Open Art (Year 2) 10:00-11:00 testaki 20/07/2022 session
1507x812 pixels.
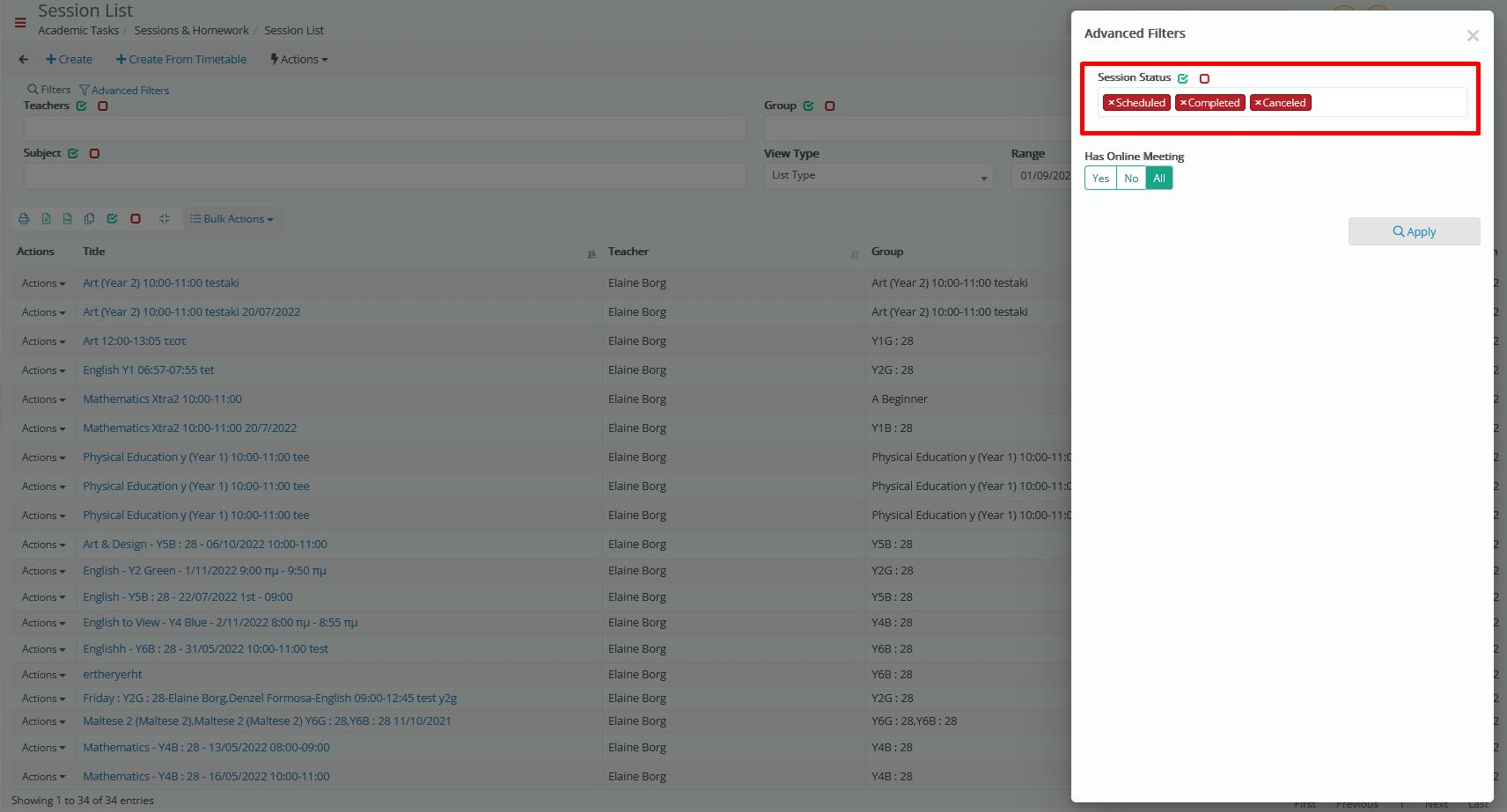pyautogui.click(x=191, y=312)
